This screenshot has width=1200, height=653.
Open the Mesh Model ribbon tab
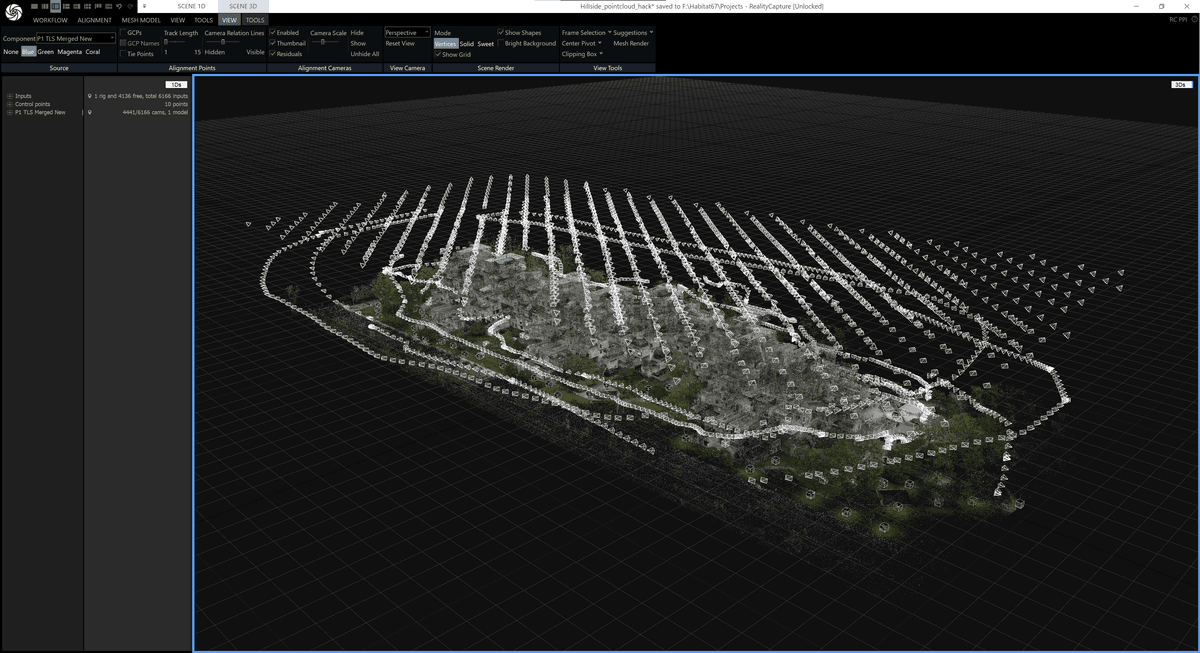[x=141, y=20]
